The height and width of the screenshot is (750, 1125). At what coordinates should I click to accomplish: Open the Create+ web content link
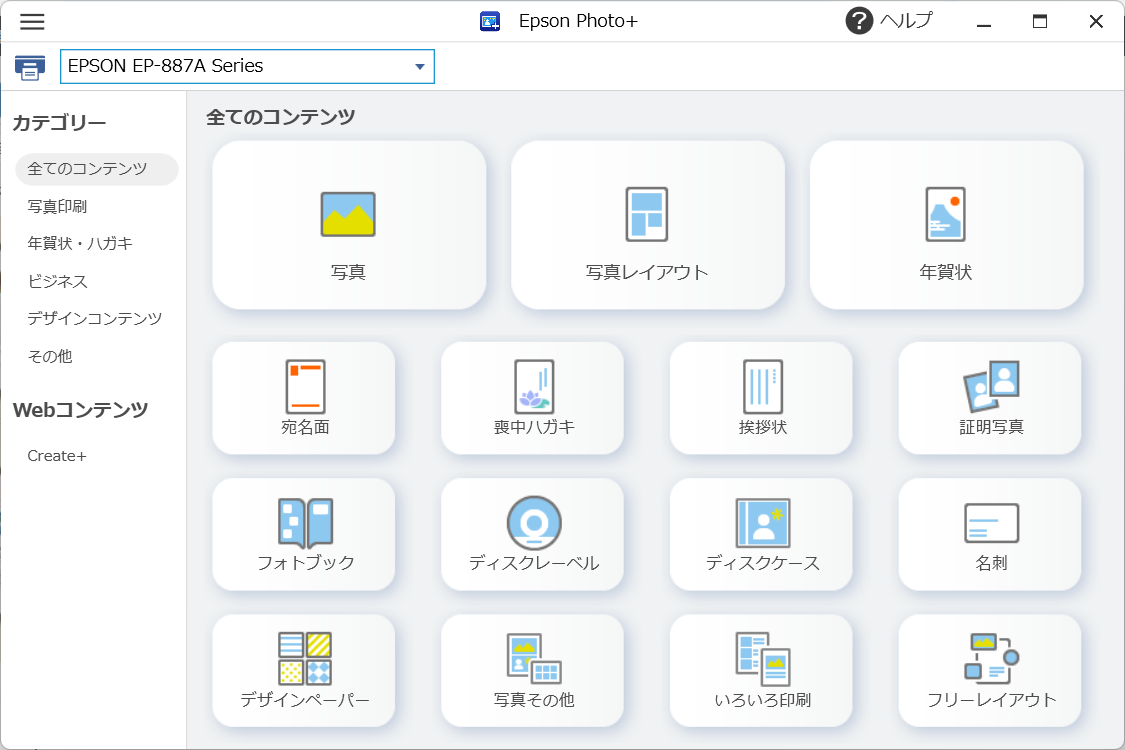pyautogui.click(x=57, y=456)
